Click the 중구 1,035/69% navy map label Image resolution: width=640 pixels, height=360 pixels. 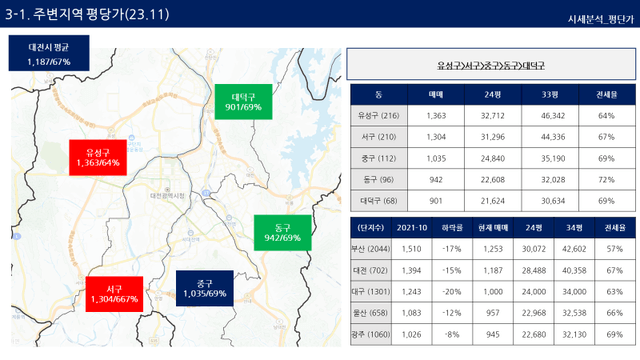[204, 288]
